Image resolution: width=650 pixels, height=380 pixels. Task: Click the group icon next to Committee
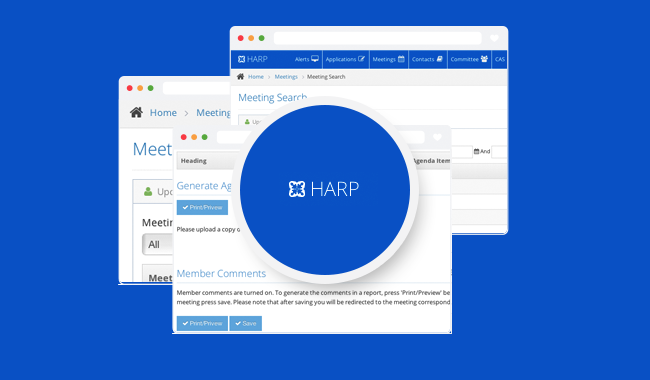coord(484,59)
